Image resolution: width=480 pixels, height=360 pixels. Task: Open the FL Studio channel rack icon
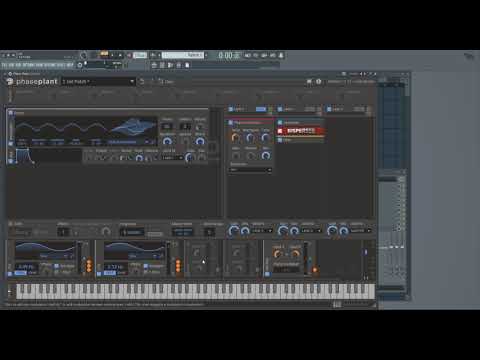(x=170, y=65)
